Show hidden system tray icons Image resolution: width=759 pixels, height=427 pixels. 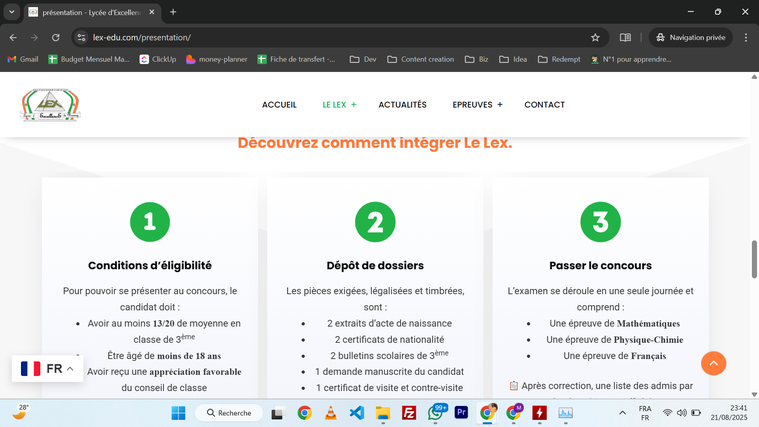(622, 413)
